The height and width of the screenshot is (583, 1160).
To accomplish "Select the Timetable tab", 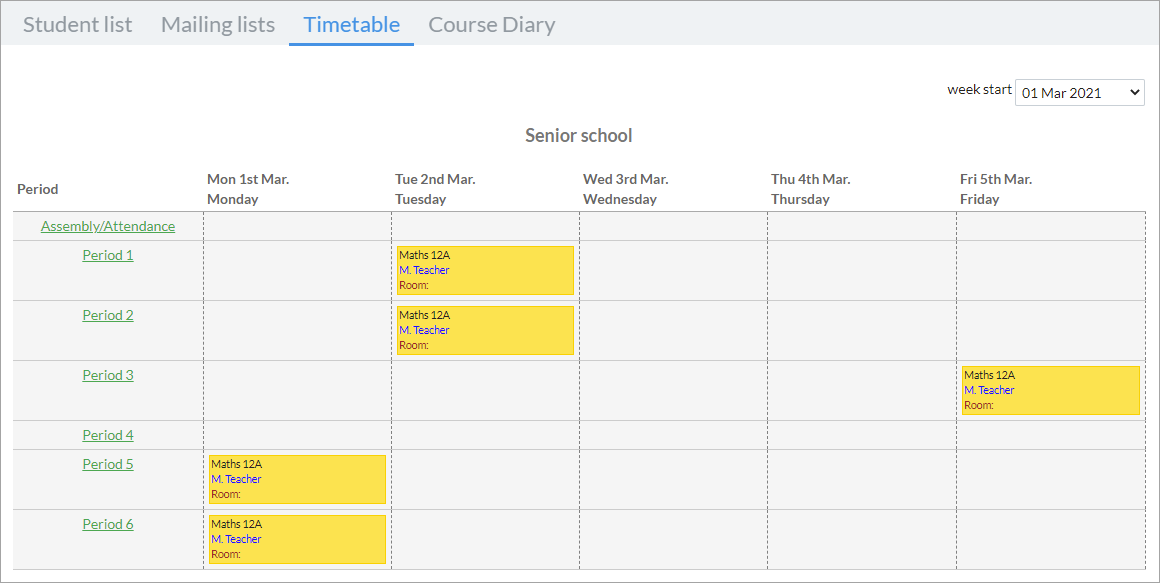I will (351, 24).
